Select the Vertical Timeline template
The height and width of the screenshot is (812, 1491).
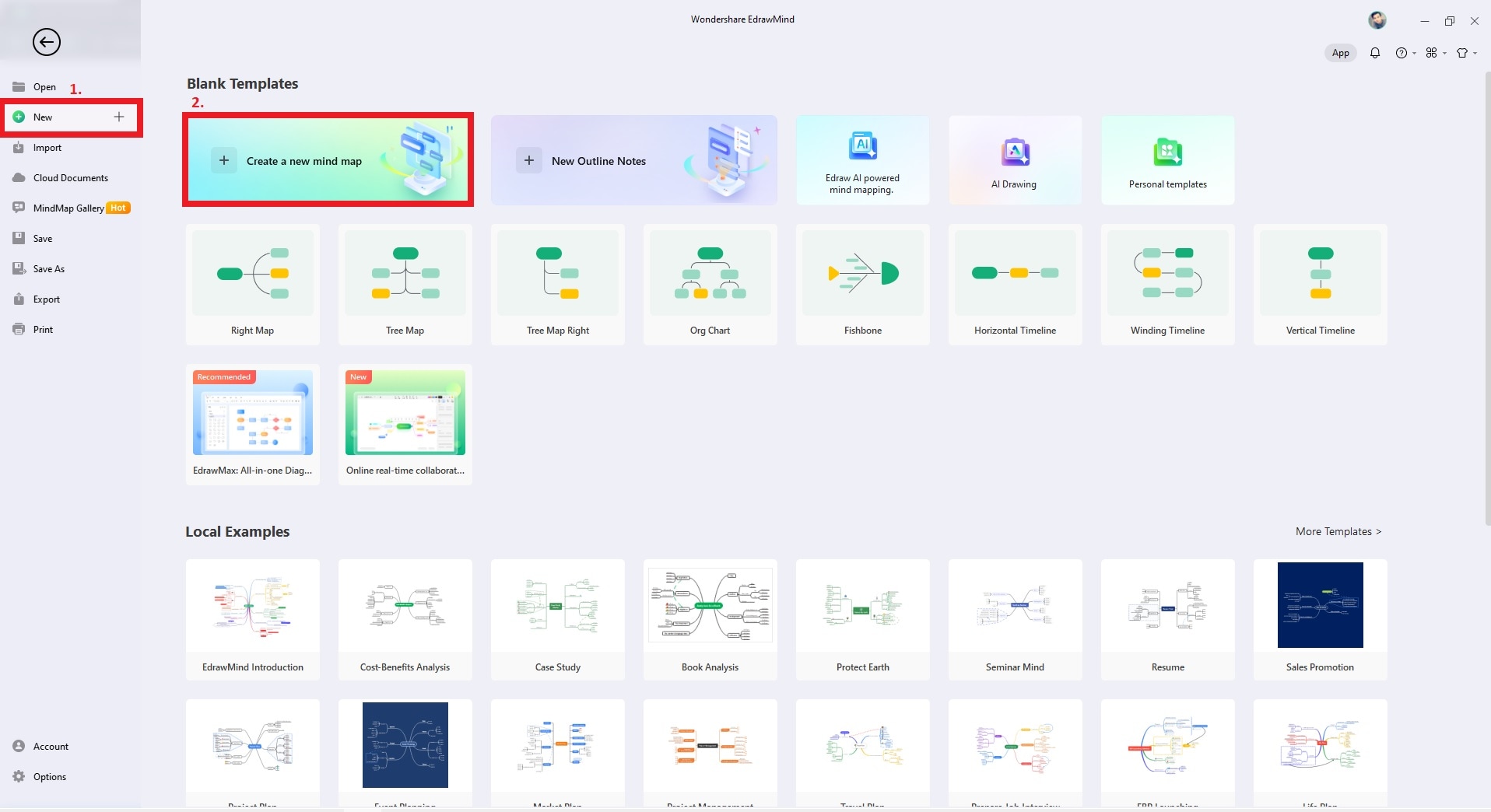1320,285
